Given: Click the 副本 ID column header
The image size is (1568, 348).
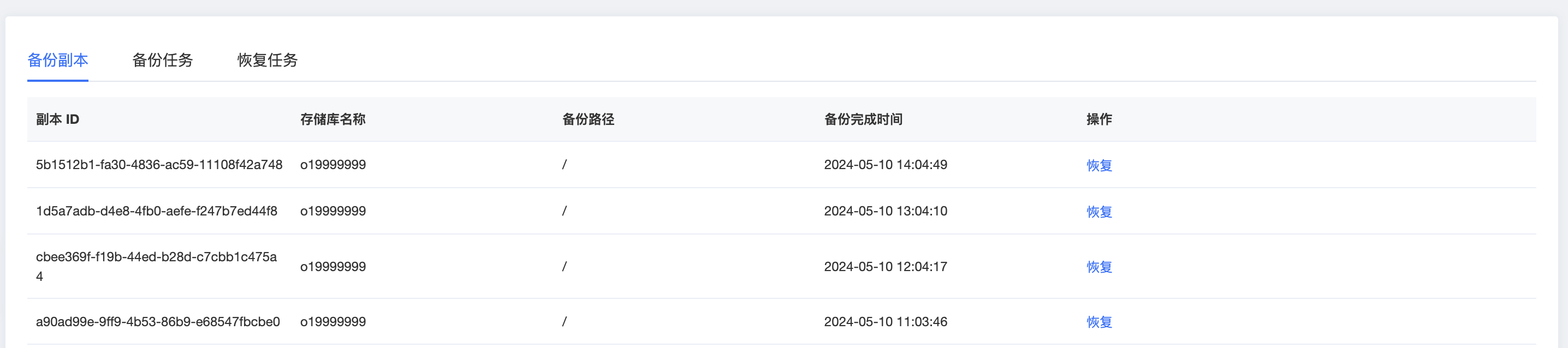Looking at the screenshot, I should [x=58, y=119].
